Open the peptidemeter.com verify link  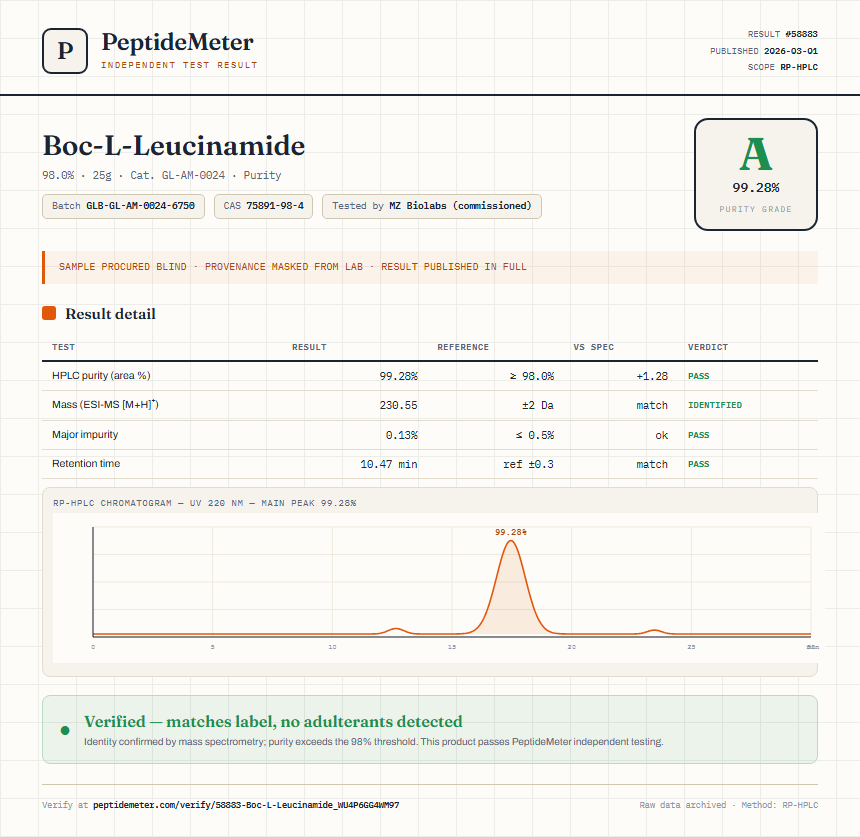point(246,805)
